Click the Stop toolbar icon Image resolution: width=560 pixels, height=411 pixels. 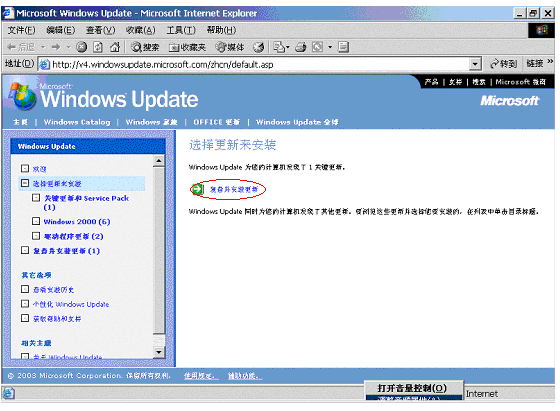point(82,47)
